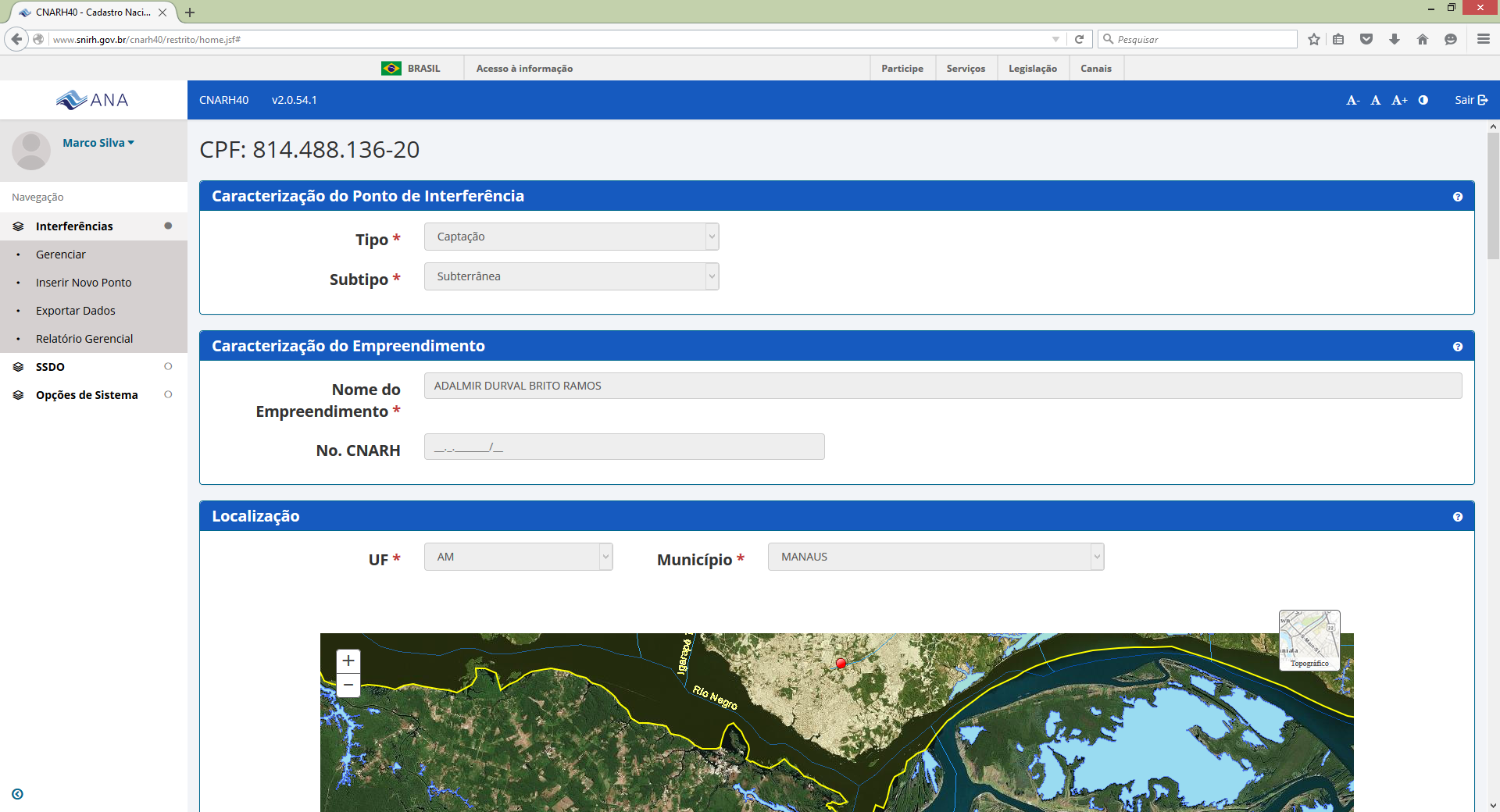Close the CNARH40 browser tab

[x=162, y=12]
